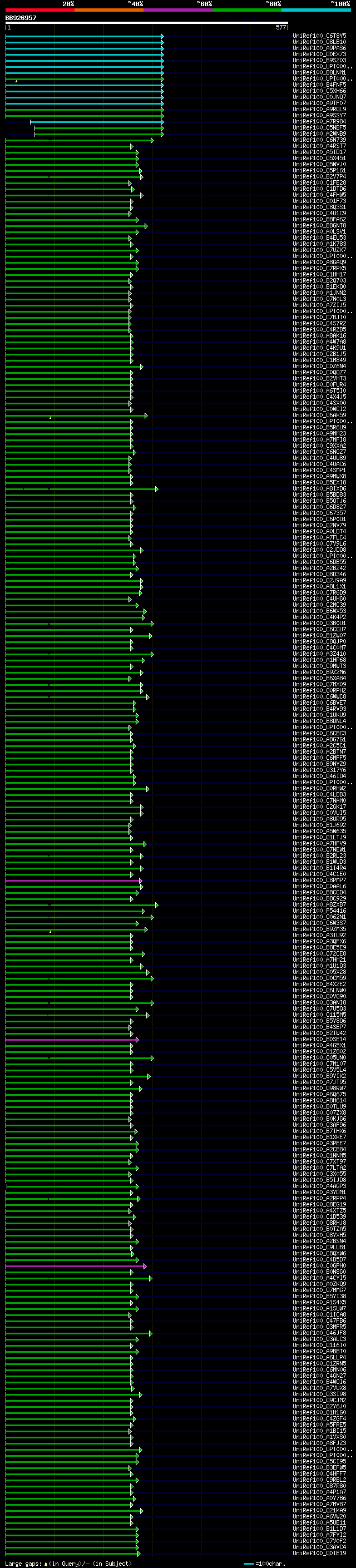Click the purple ~60% identity legend segment
The width and height of the screenshot is (356, 1568).
179,11
